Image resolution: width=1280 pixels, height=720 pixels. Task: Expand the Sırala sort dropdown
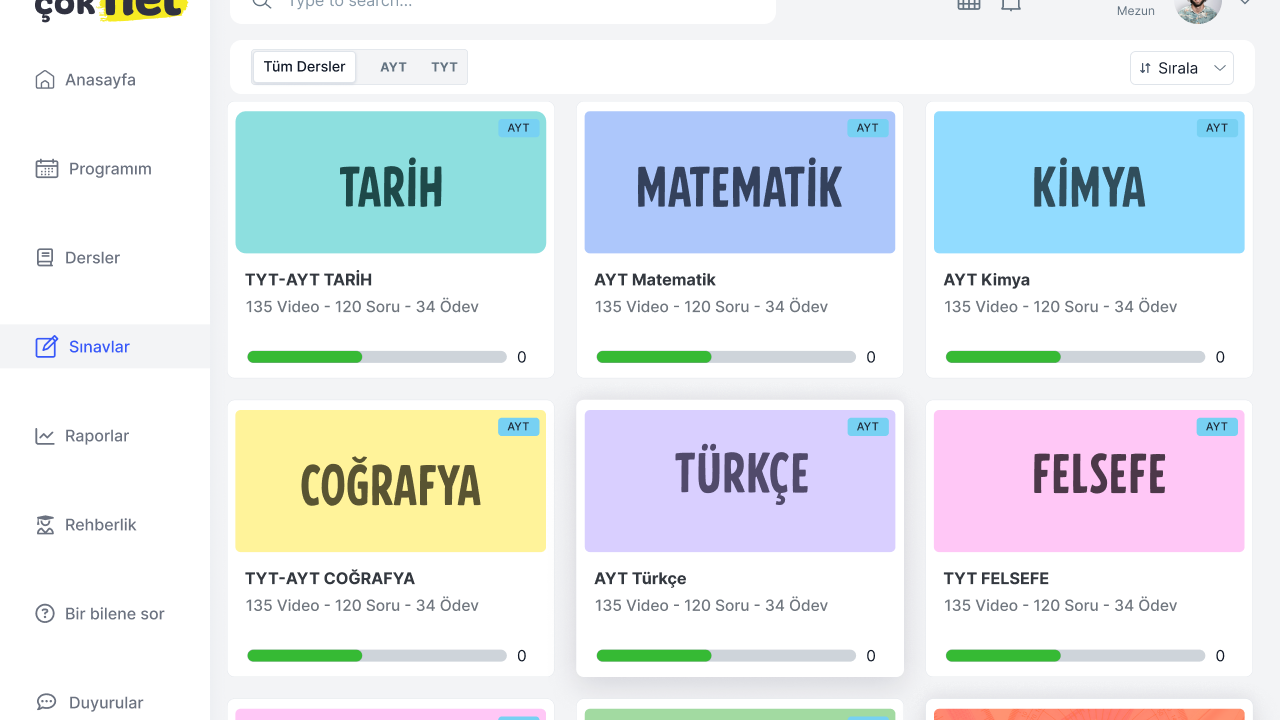point(1182,68)
